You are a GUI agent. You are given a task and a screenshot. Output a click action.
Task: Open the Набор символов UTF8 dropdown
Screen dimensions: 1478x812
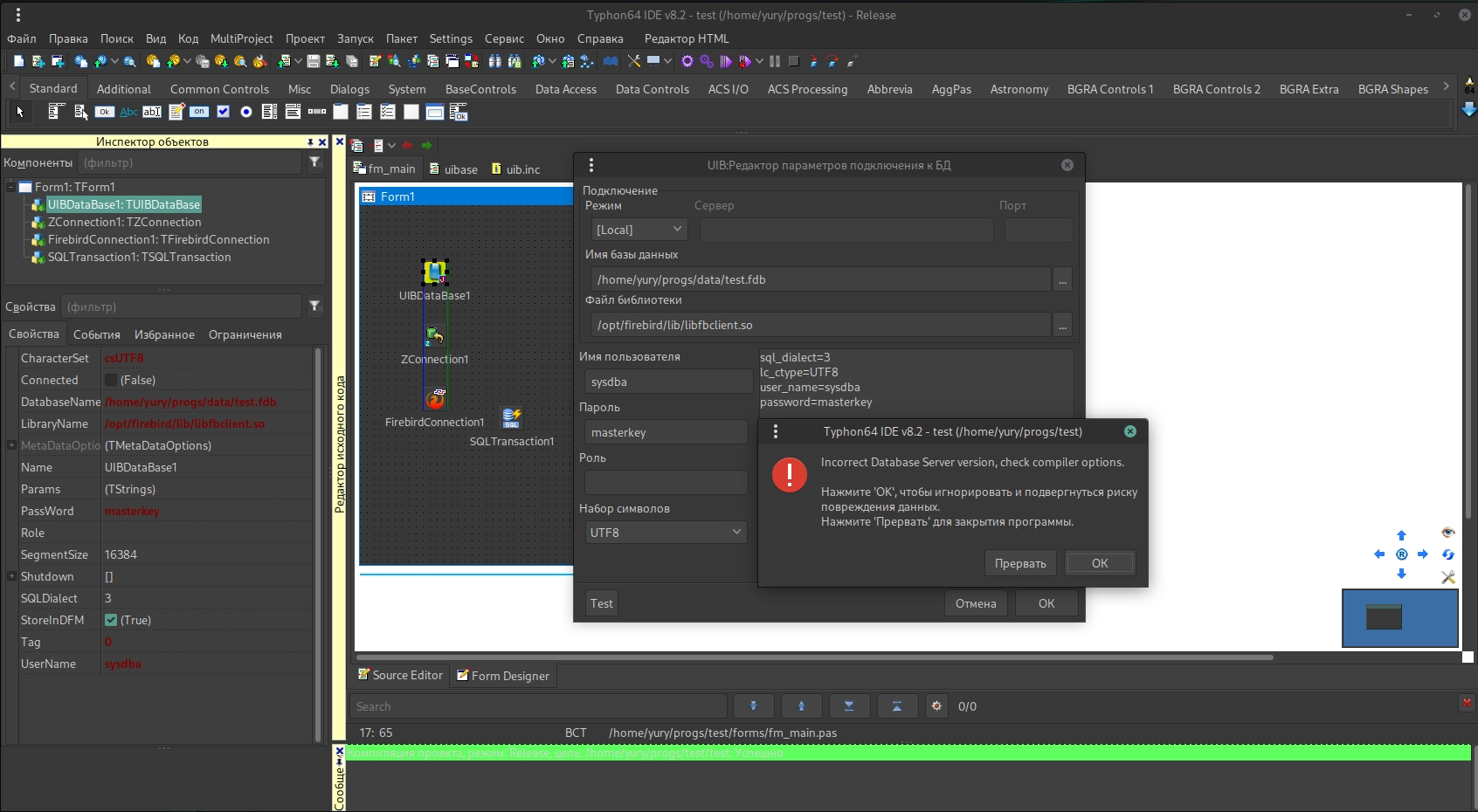coord(666,533)
